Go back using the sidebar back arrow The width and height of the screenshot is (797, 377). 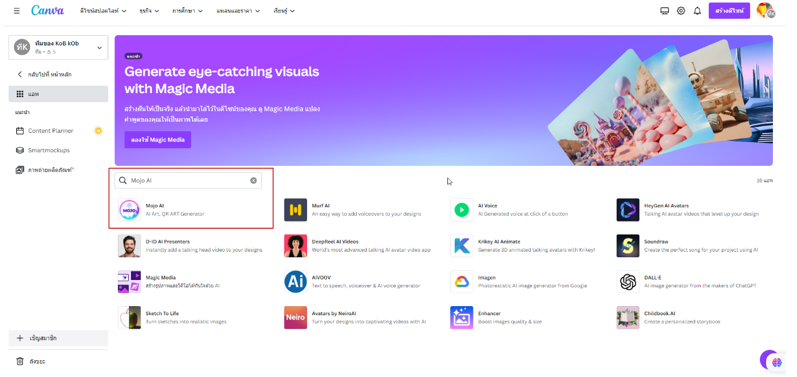pos(20,74)
